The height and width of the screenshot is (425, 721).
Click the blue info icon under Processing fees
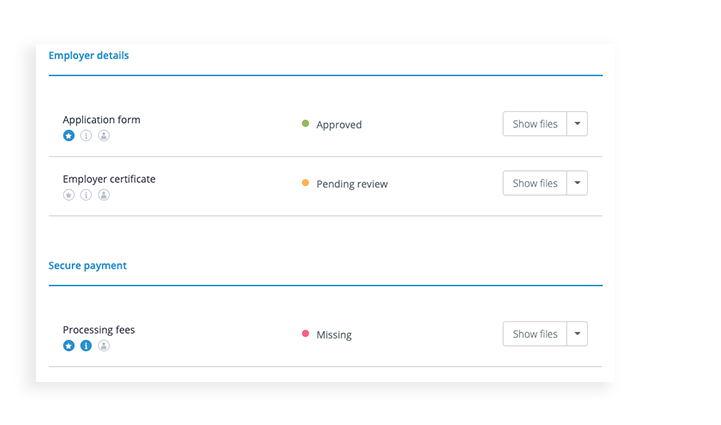(86, 346)
